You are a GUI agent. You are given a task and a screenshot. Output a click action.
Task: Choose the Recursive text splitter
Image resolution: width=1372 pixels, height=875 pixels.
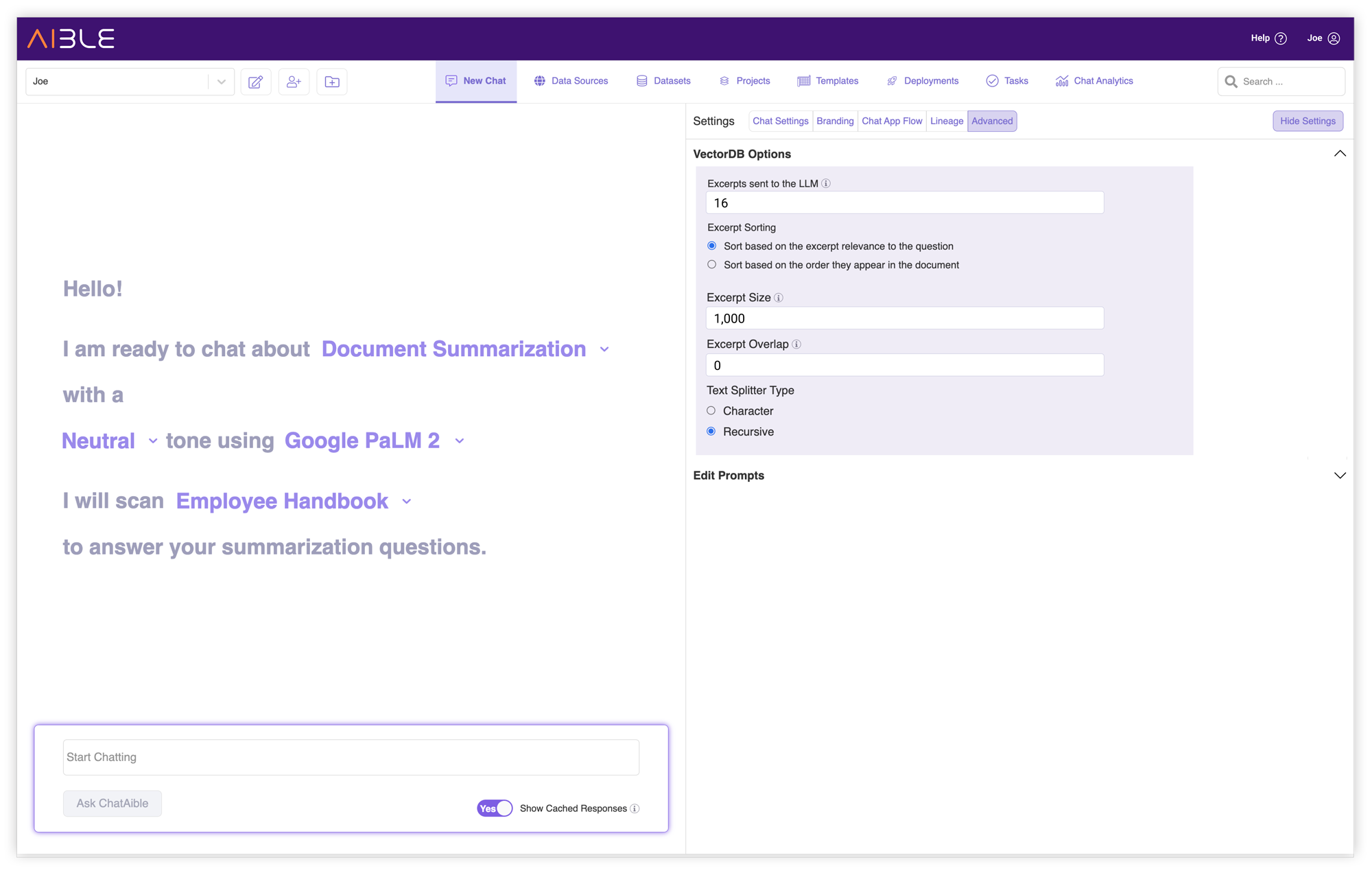(x=711, y=432)
